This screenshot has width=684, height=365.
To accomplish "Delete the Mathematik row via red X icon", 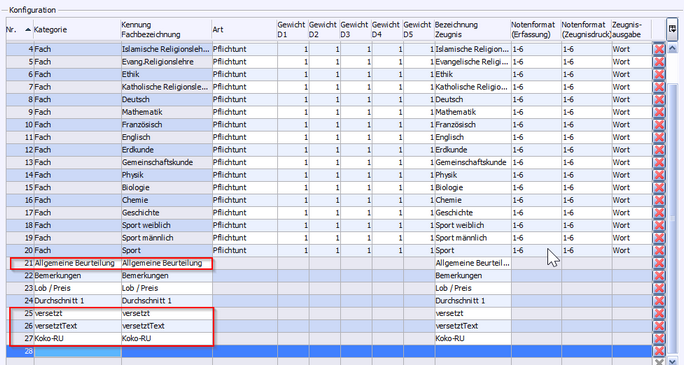I will click(659, 112).
